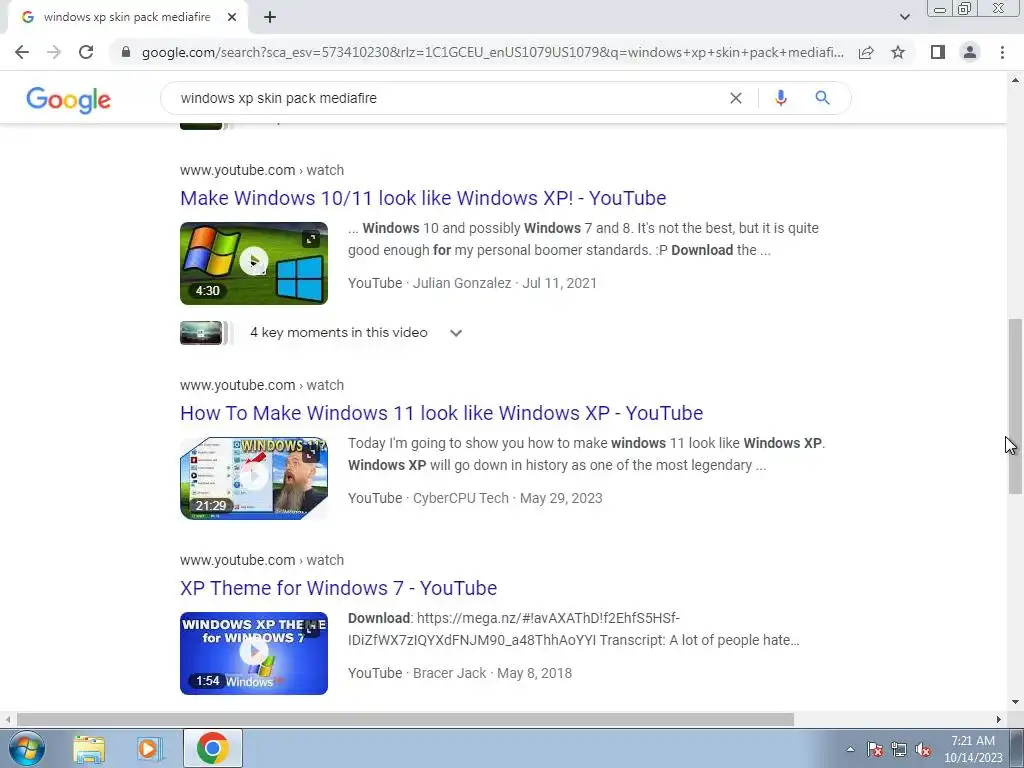Show hidden system tray icons
The image size is (1024, 768).
click(850, 749)
